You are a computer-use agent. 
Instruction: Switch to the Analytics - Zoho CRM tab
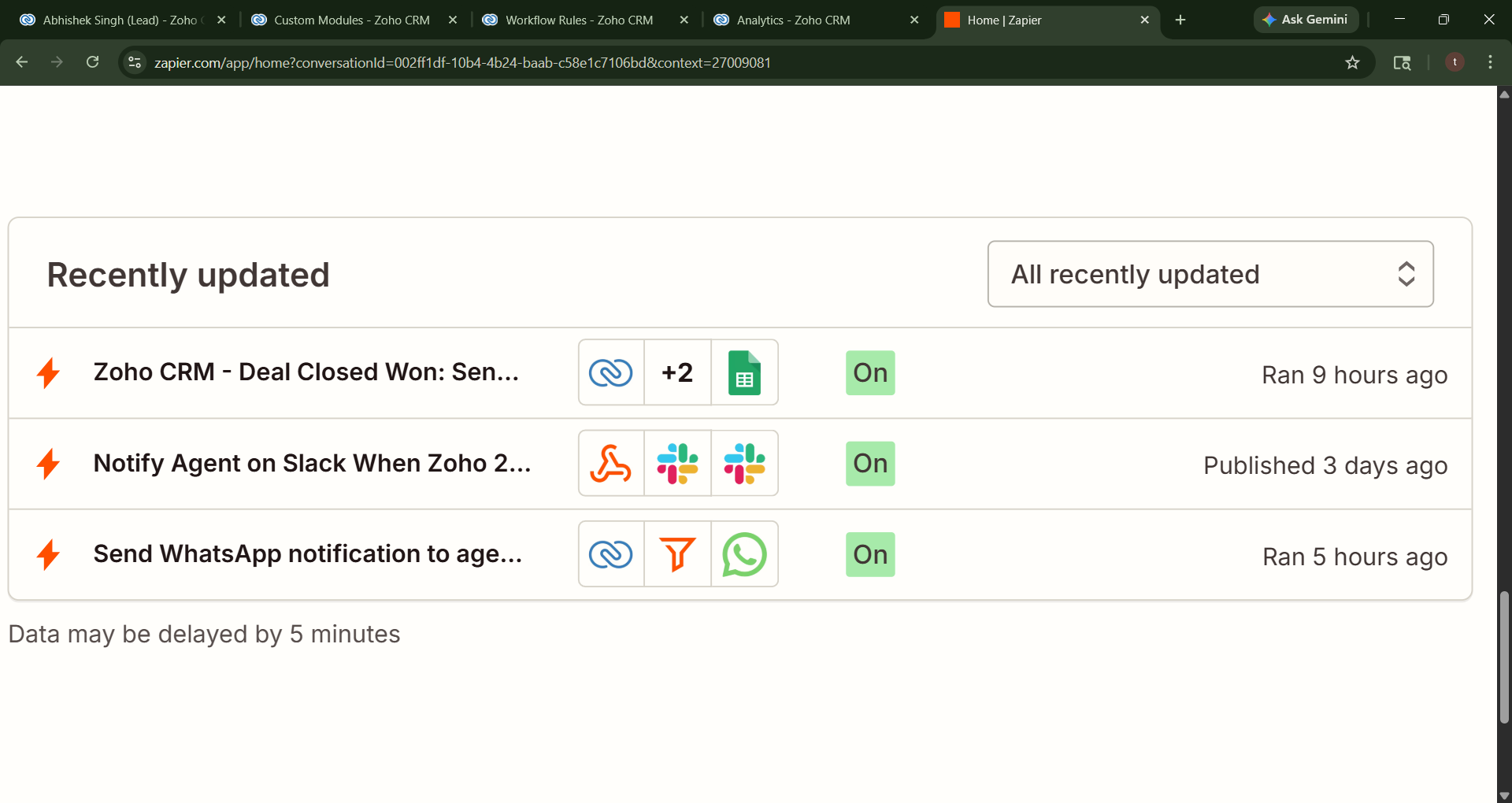[x=793, y=20]
